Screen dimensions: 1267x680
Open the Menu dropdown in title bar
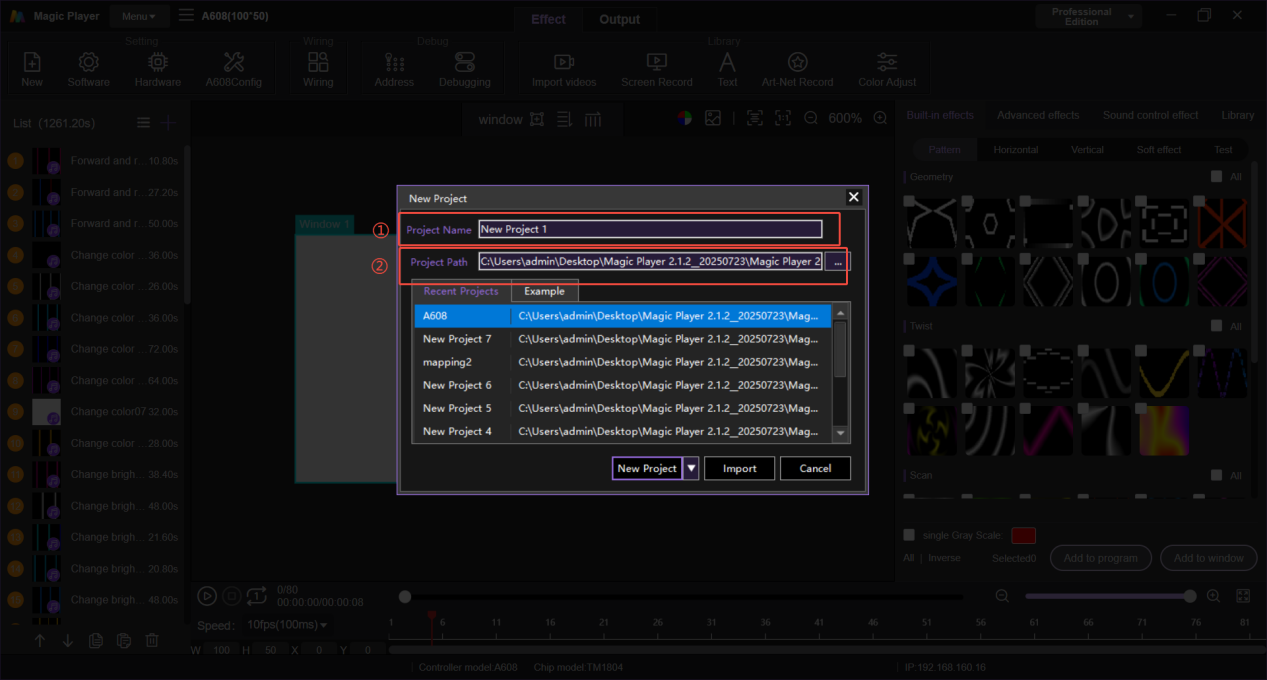tap(138, 16)
